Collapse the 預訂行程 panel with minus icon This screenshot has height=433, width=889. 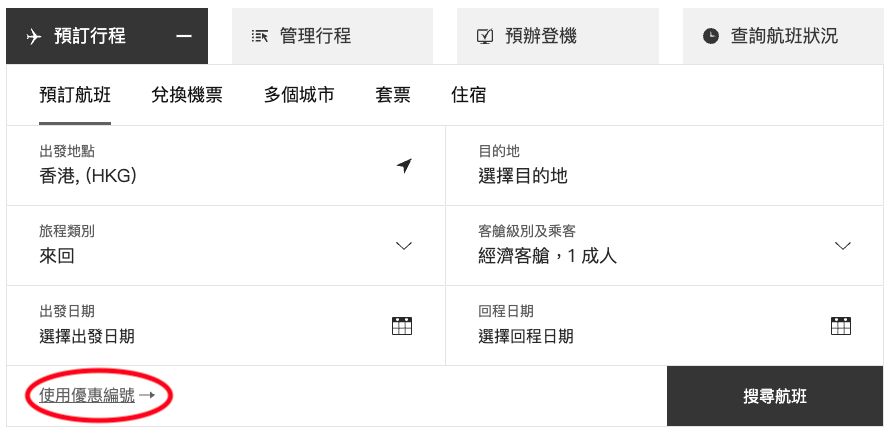[183, 36]
